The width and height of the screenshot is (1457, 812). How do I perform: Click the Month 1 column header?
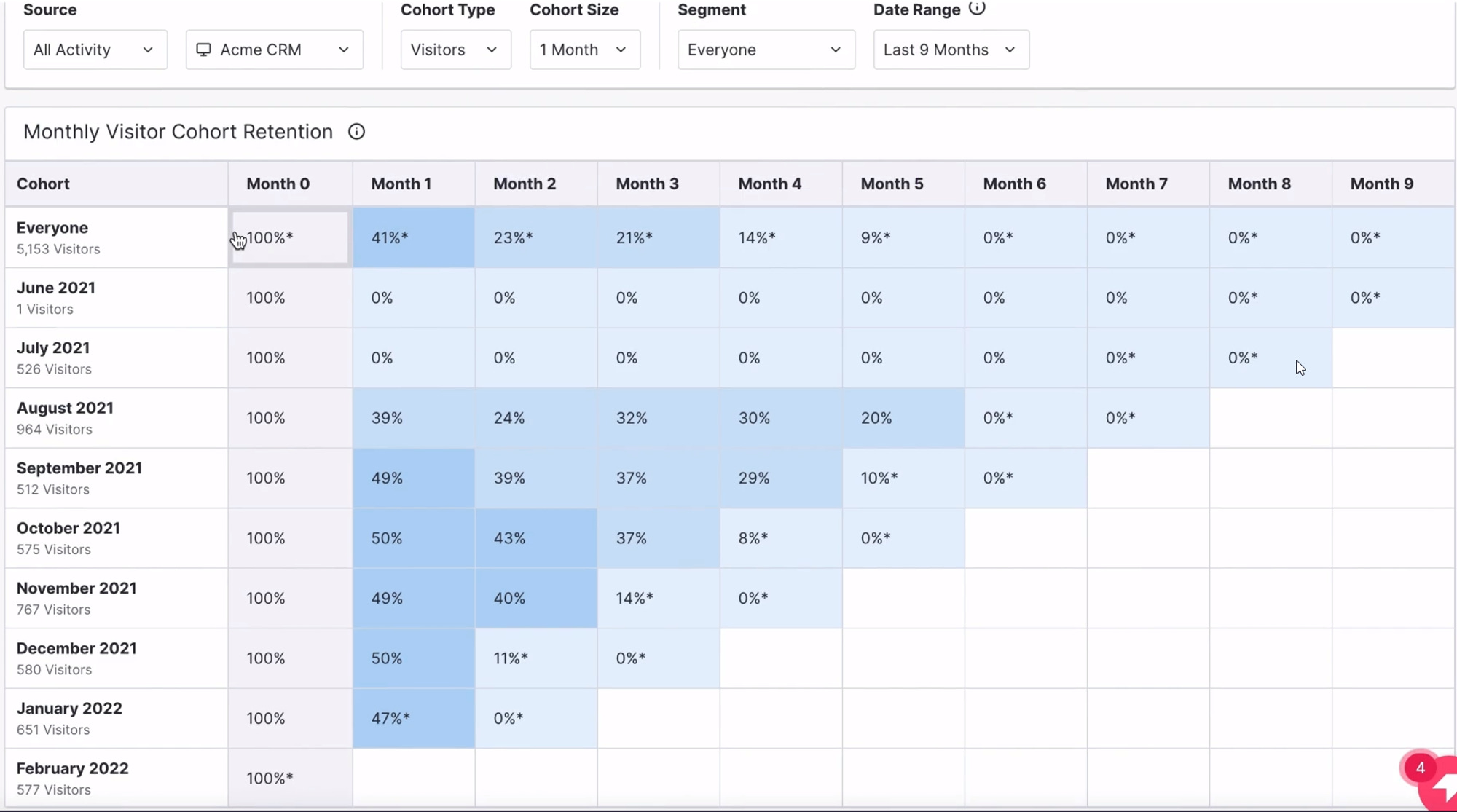click(401, 184)
